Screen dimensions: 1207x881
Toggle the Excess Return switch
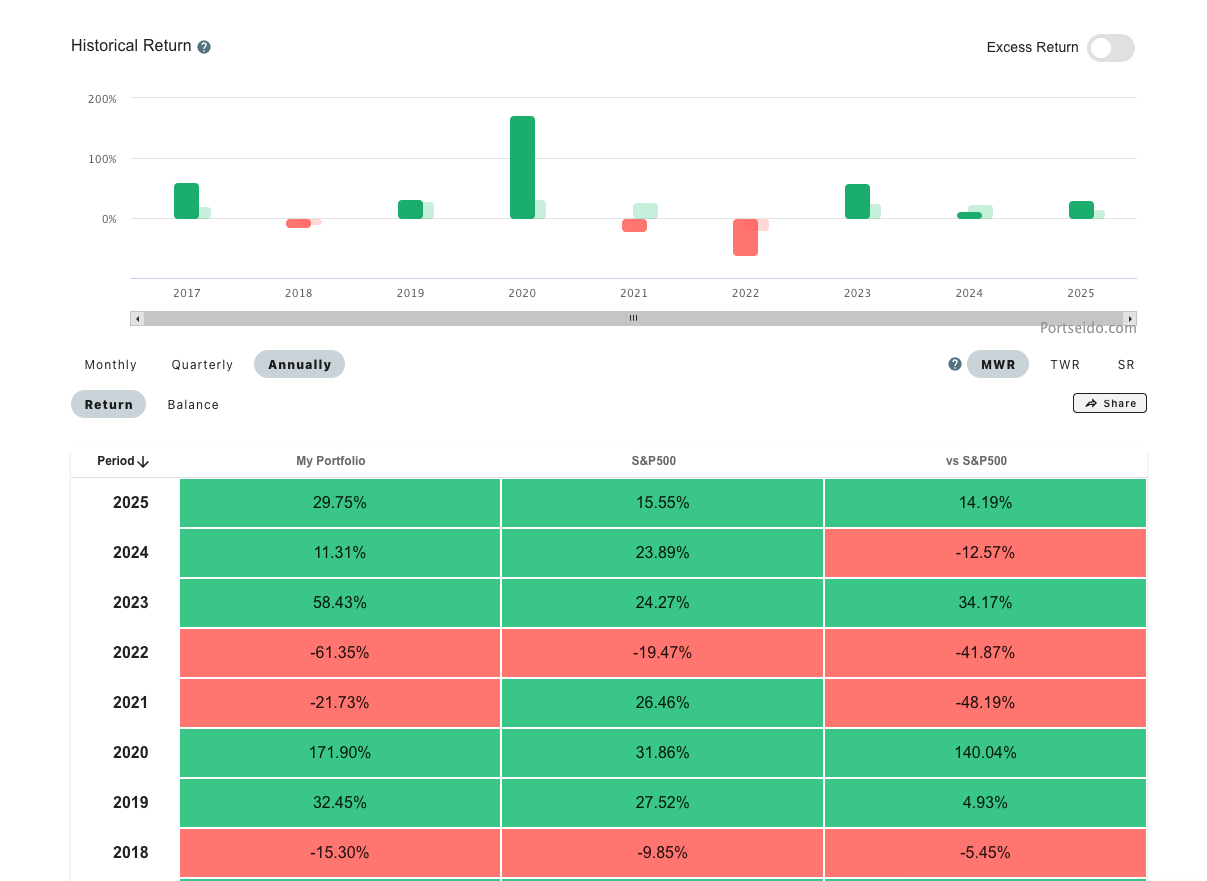(1110, 48)
